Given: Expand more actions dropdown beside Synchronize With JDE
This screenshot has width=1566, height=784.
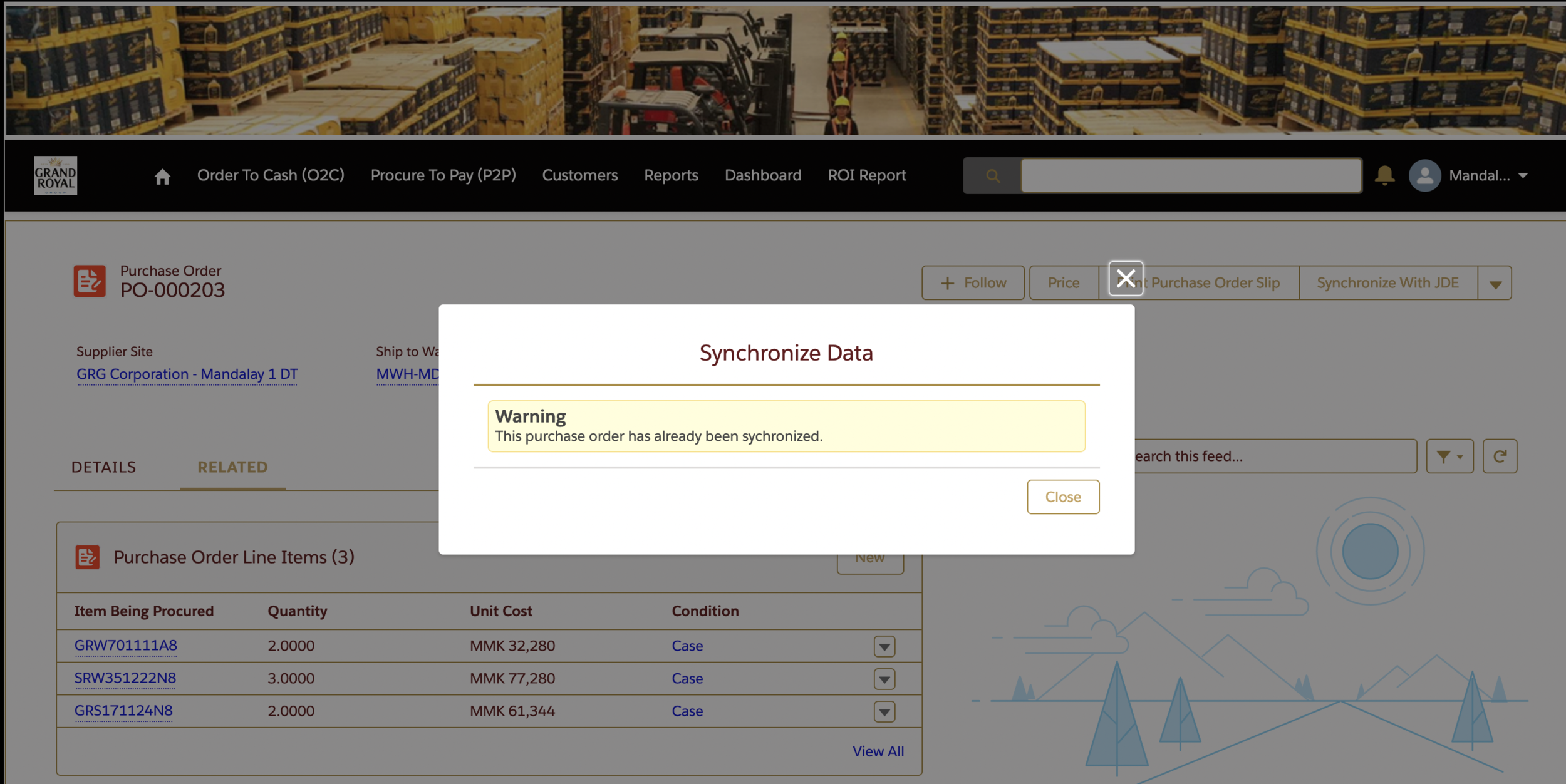Looking at the screenshot, I should point(1495,284).
